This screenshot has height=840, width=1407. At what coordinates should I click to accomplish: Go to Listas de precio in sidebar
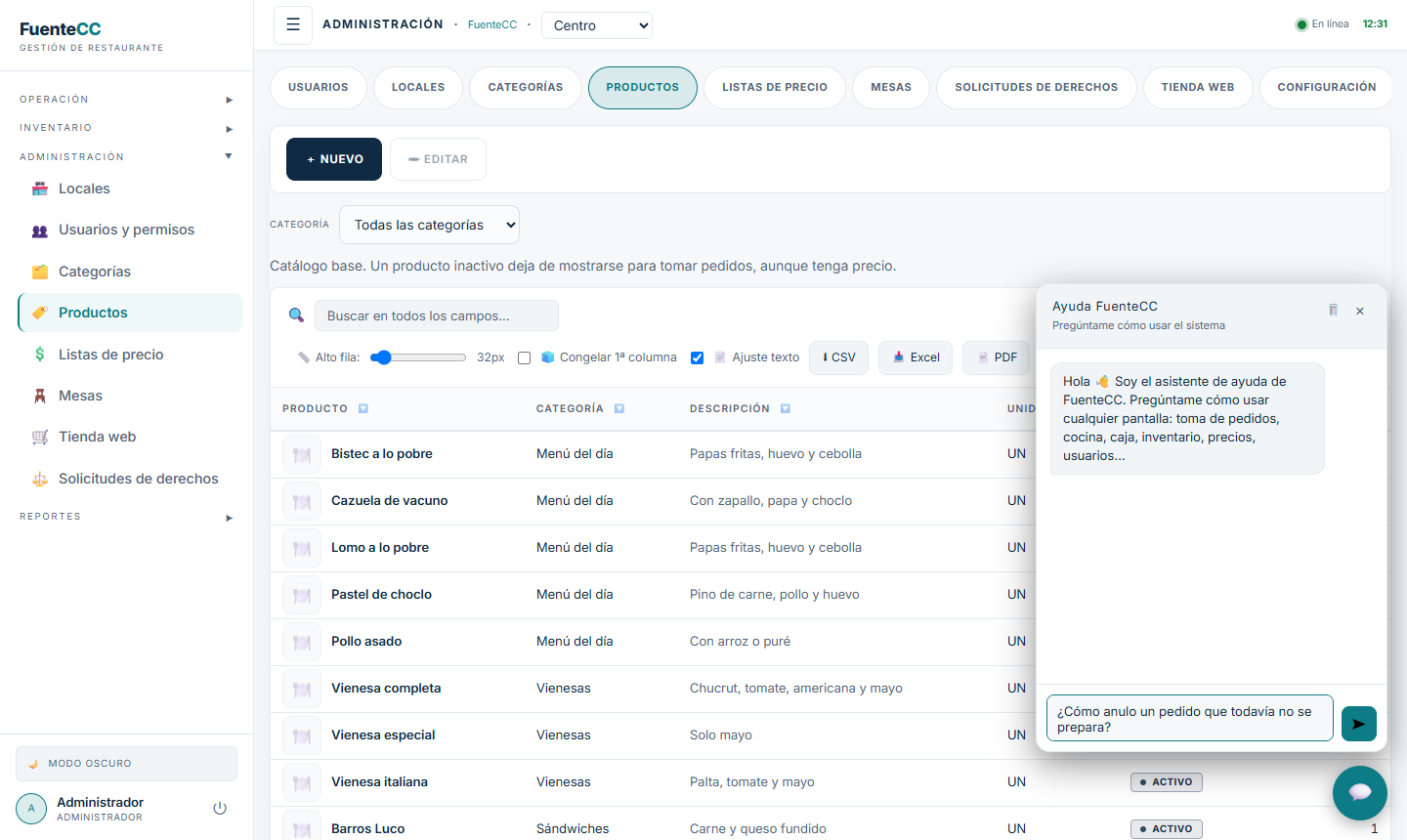click(x=130, y=355)
